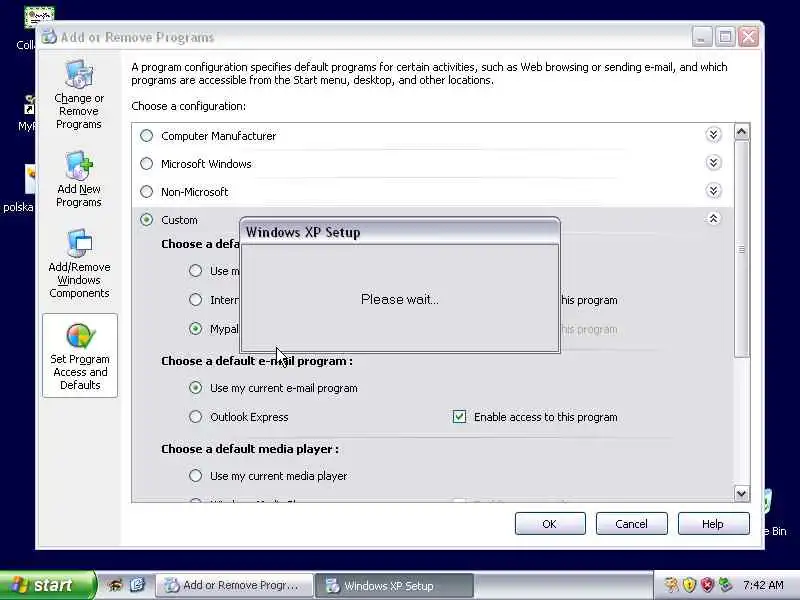Expand Microsoft Windows details chevron

coord(713,163)
